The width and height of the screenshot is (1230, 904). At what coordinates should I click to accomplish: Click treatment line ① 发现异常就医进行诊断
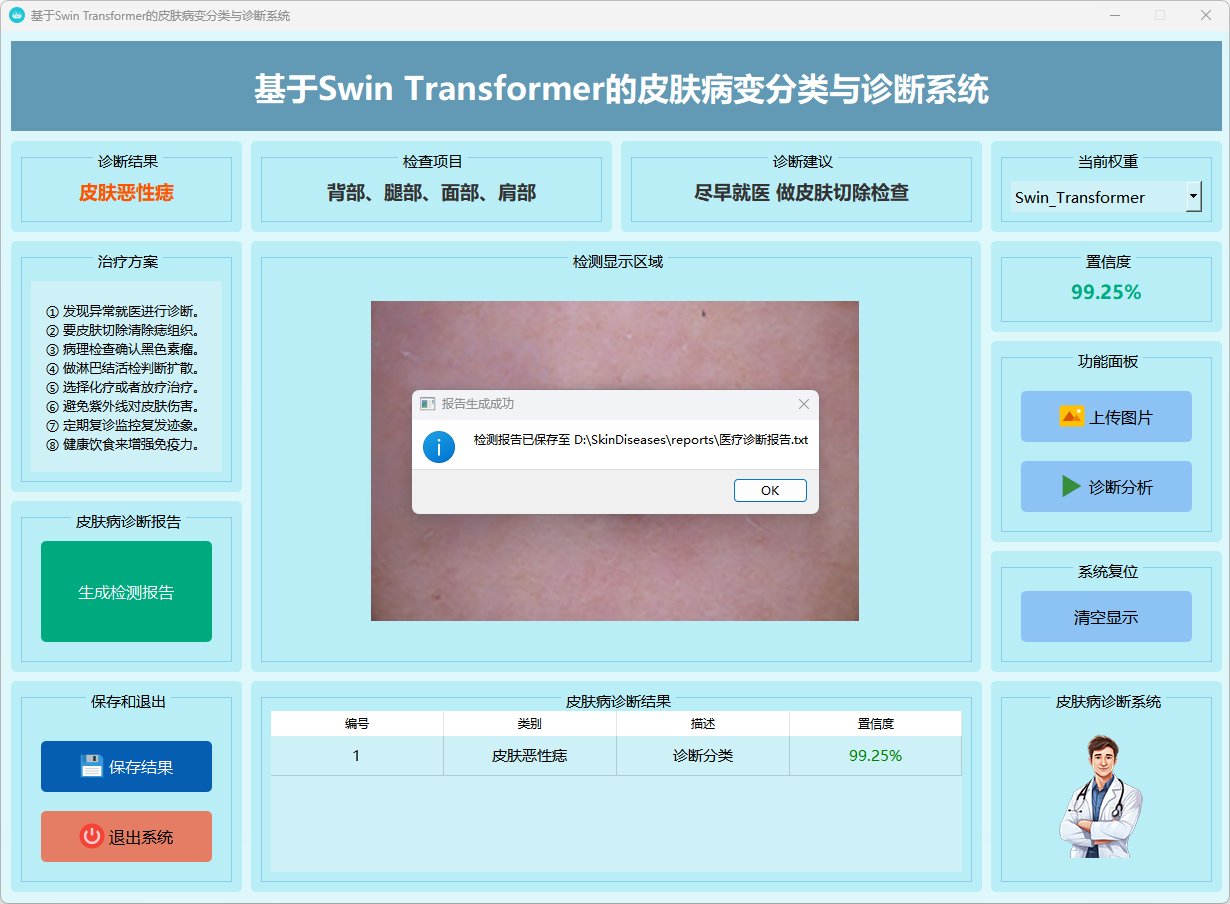[123, 311]
